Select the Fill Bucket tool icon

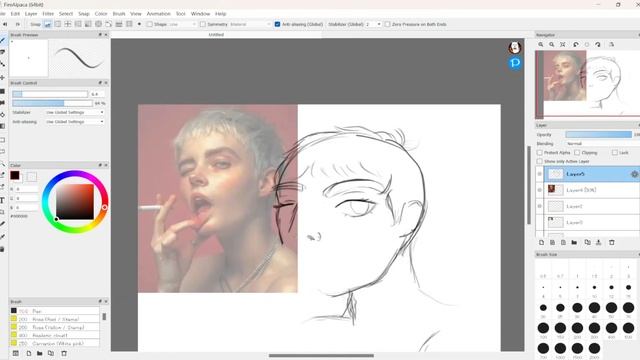click(x=2, y=102)
